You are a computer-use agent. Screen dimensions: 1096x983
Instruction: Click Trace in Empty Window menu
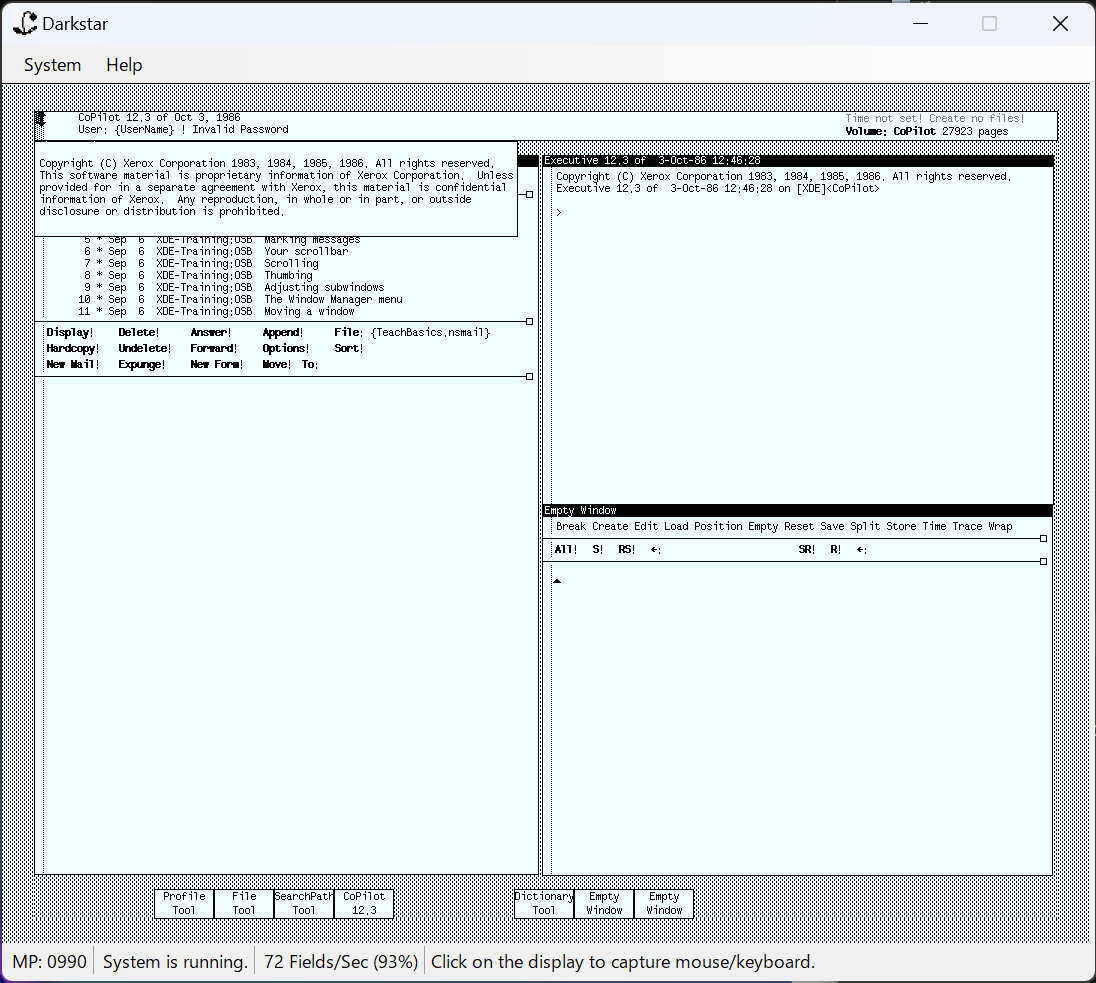(x=967, y=526)
